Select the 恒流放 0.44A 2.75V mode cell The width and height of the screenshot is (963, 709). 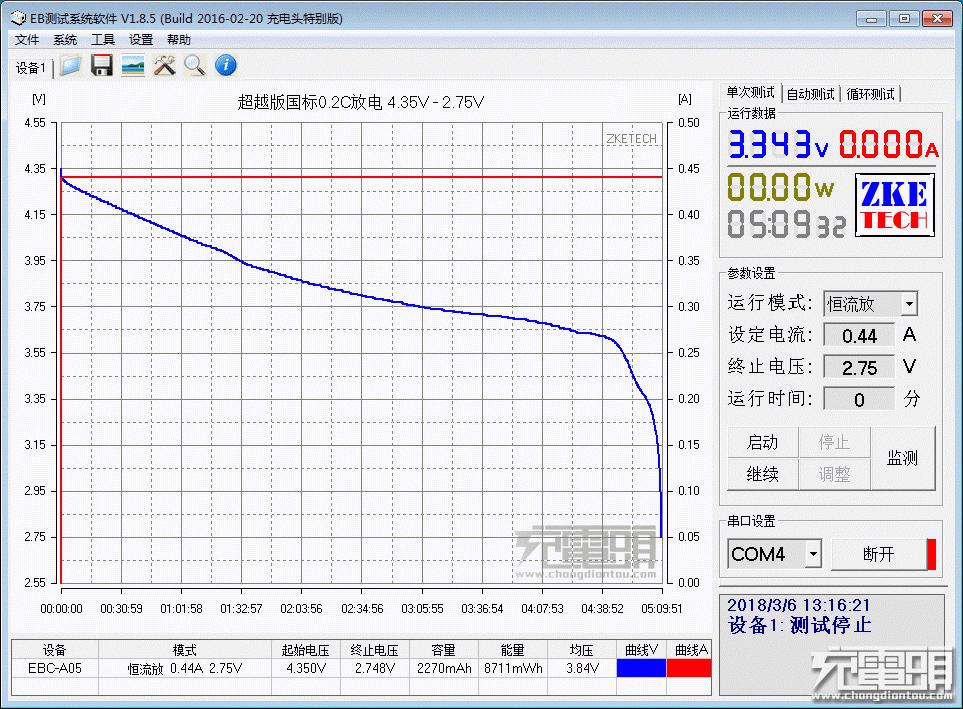point(185,668)
